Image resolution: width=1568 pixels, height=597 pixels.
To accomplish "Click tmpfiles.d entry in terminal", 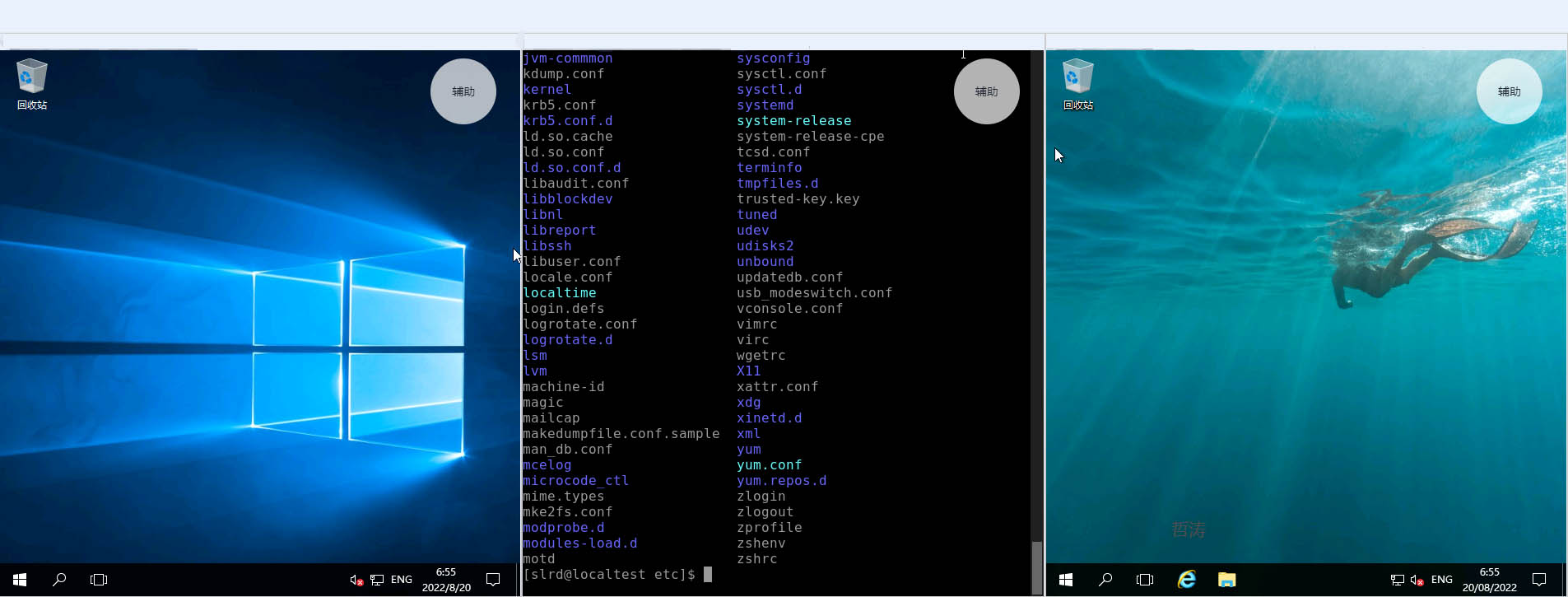I will 778,184.
